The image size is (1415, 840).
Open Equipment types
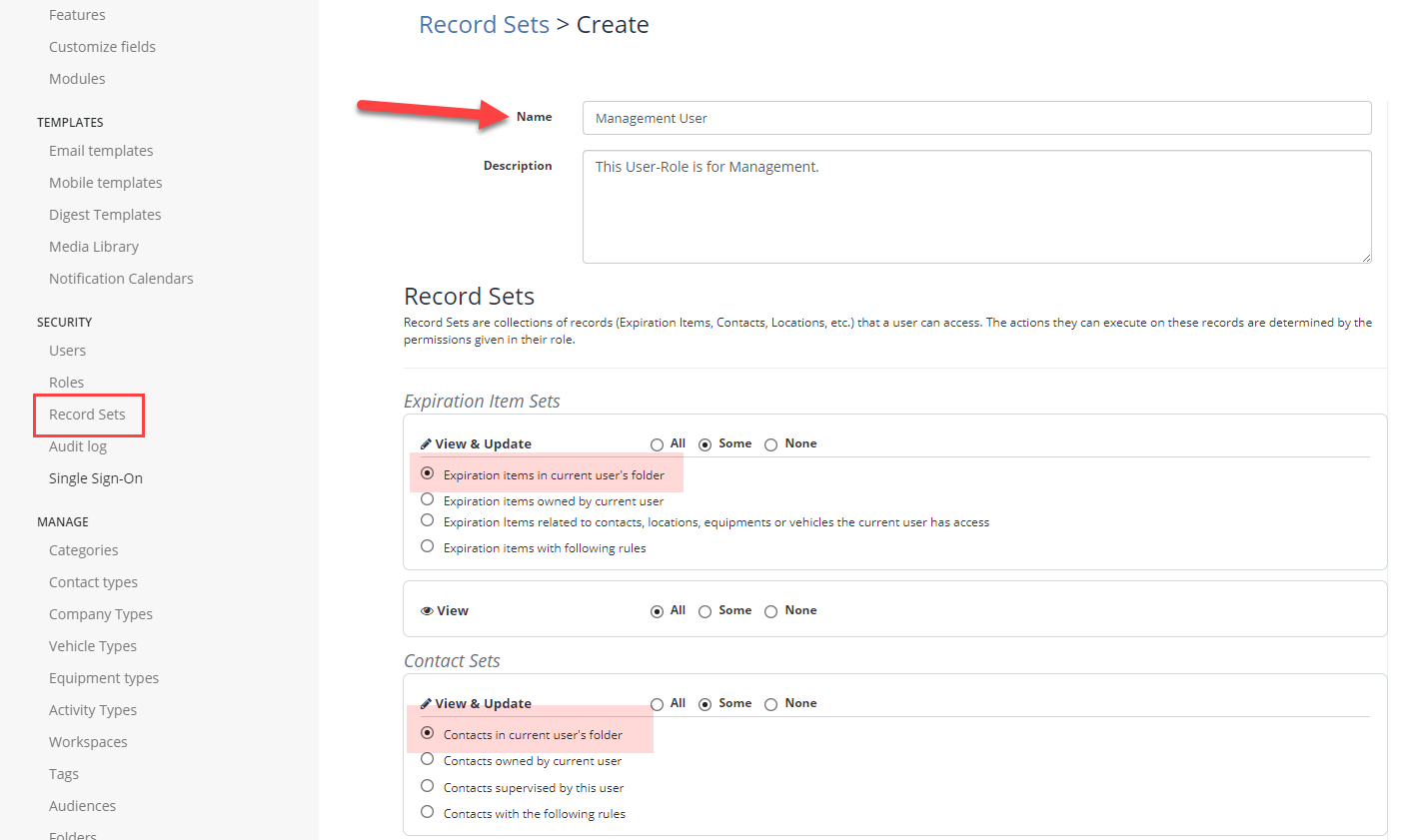pos(104,678)
